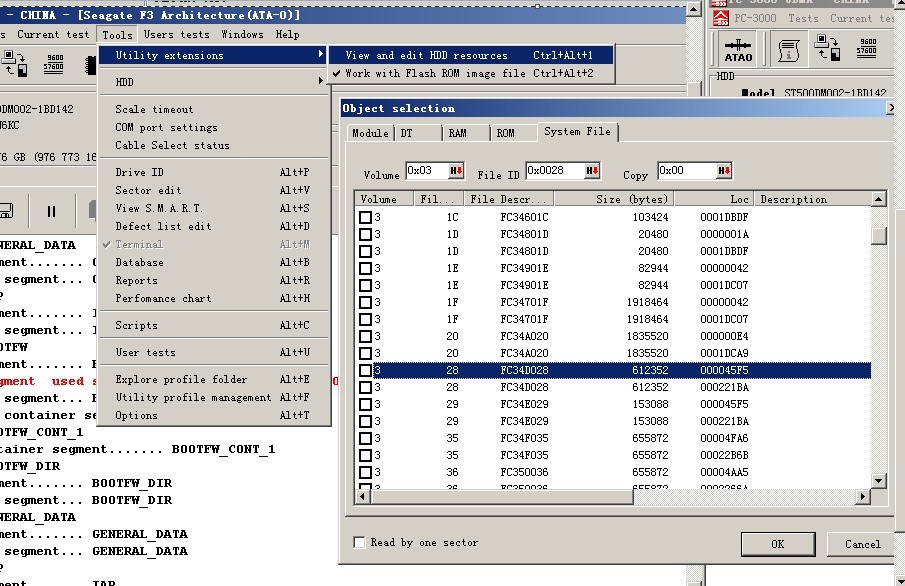905x586 pixels.
Task: Open the Windows menu
Action: coord(242,35)
